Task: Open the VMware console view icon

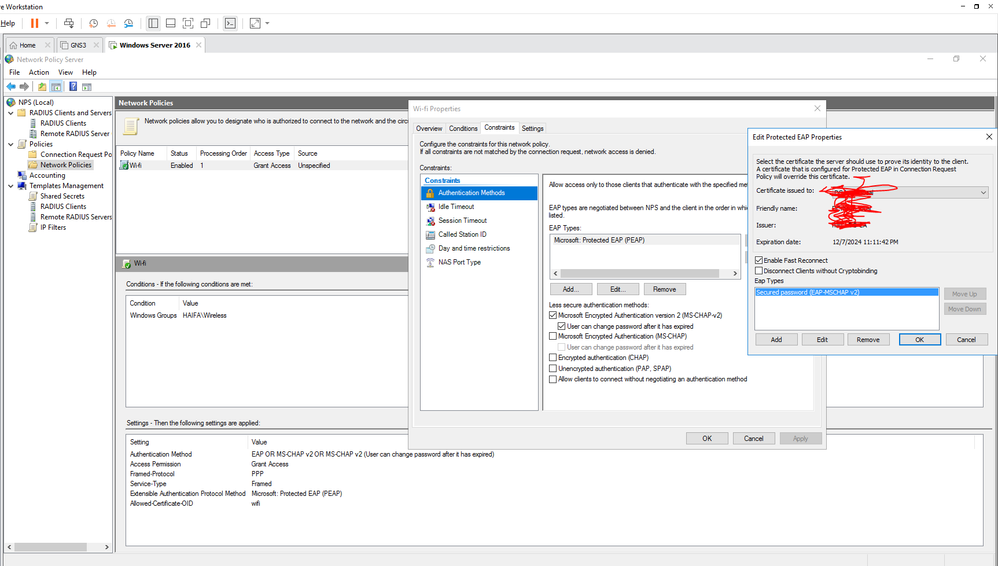Action: pyautogui.click(x=229, y=23)
